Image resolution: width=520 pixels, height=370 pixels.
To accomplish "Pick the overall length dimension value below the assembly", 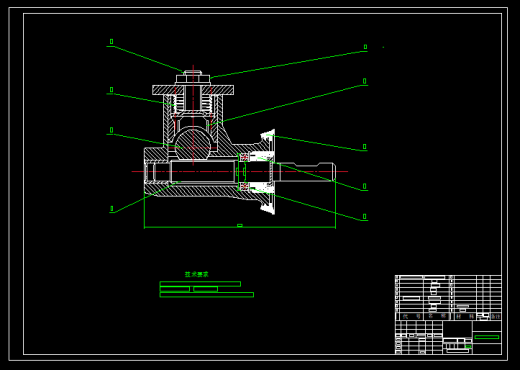I will (x=240, y=226).
